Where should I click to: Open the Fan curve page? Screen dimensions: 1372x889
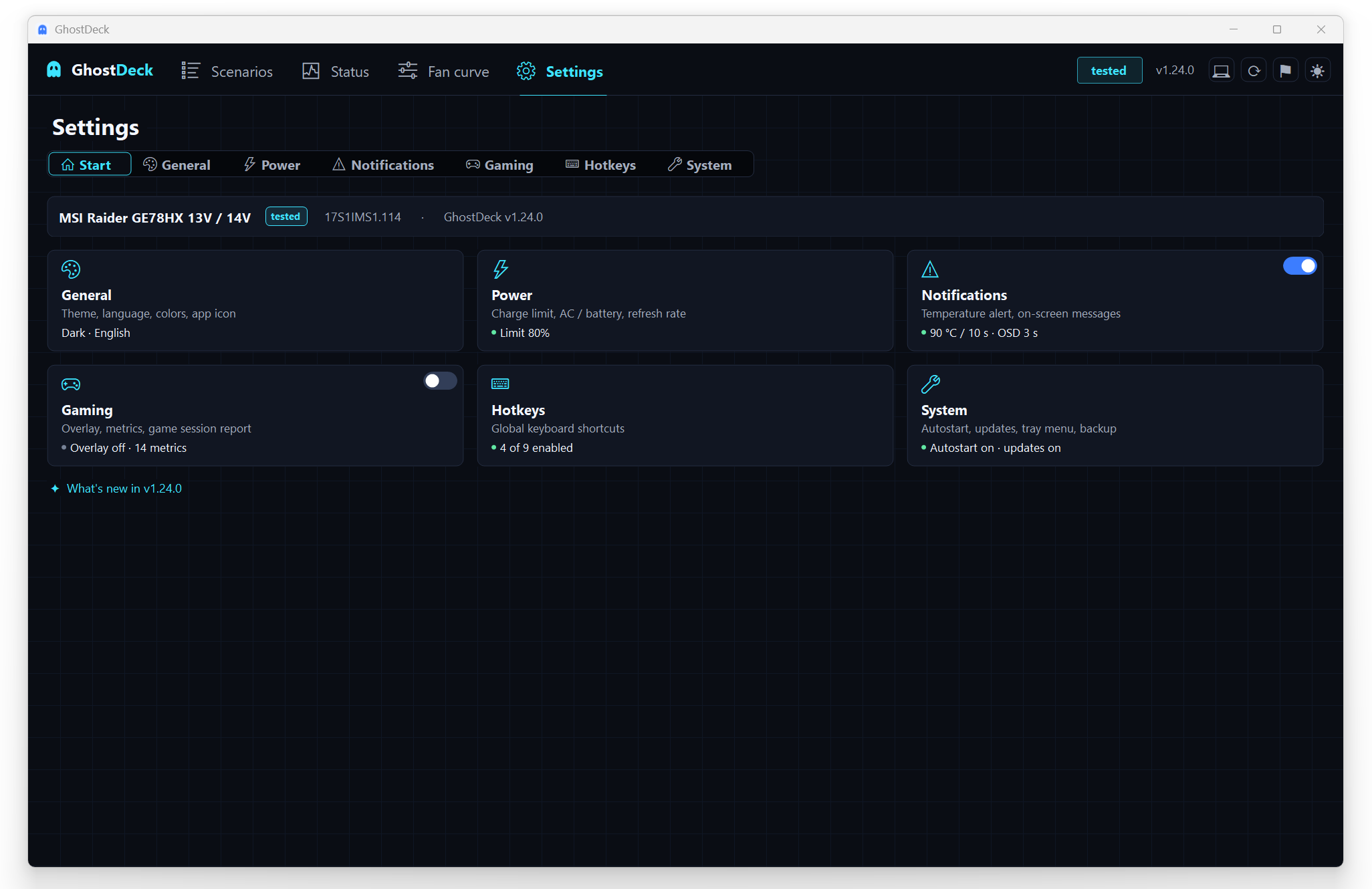click(444, 72)
